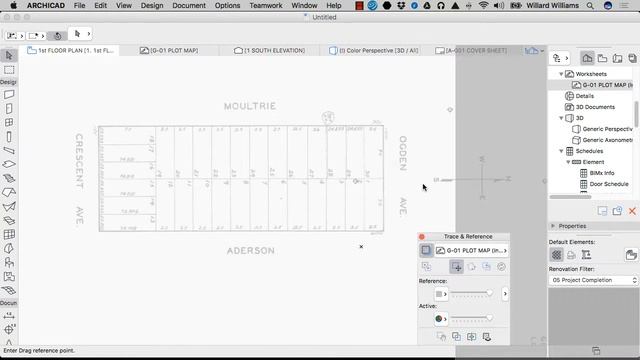Viewport: 640px width, 360px height.
Task: Open Renovation Filter dropdown
Action: 593,280
